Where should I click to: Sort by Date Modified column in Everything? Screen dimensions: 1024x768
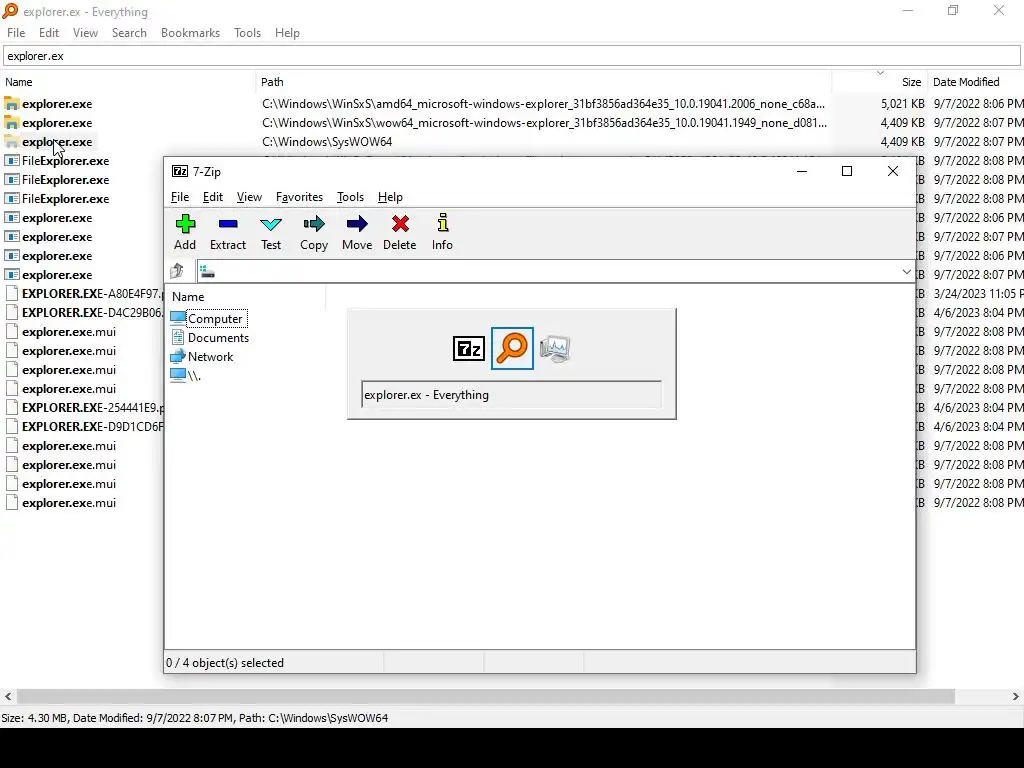tap(976, 82)
